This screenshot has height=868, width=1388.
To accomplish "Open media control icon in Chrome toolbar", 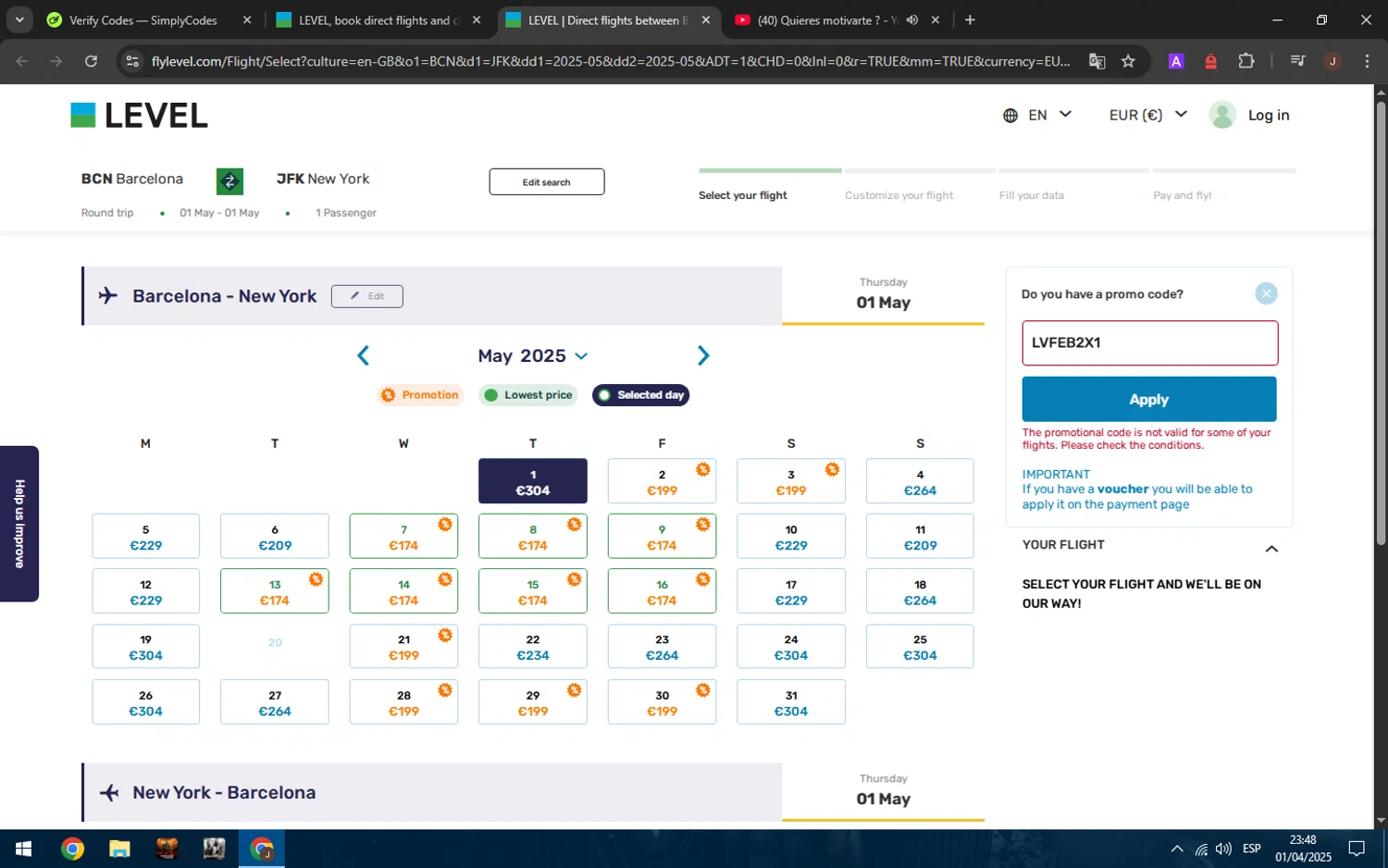I will (x=1297, y=61).
